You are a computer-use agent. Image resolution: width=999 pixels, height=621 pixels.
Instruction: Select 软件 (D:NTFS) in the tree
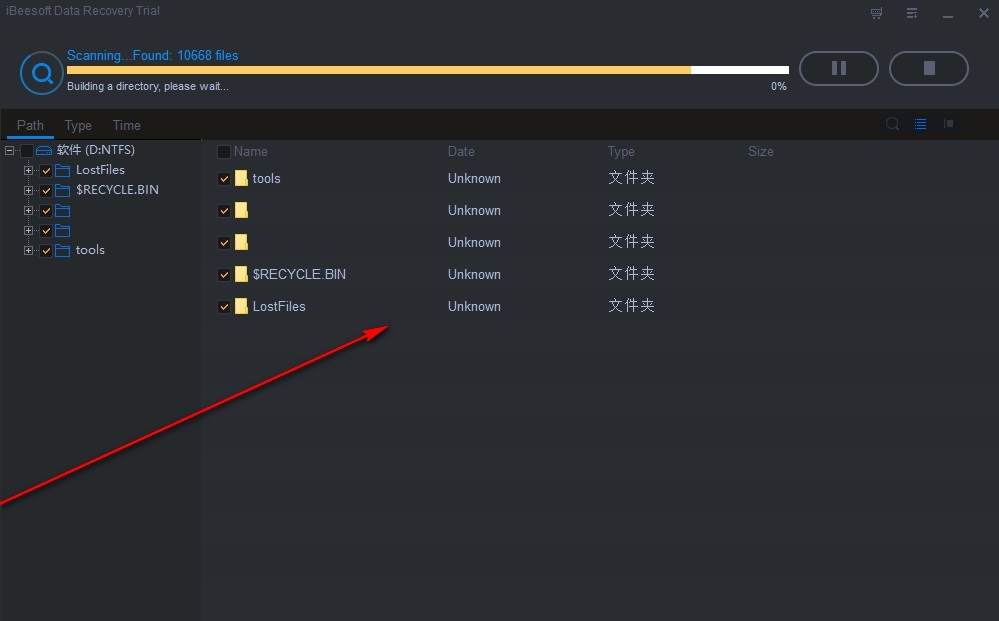pyautogui.click(x=96, y=150)
